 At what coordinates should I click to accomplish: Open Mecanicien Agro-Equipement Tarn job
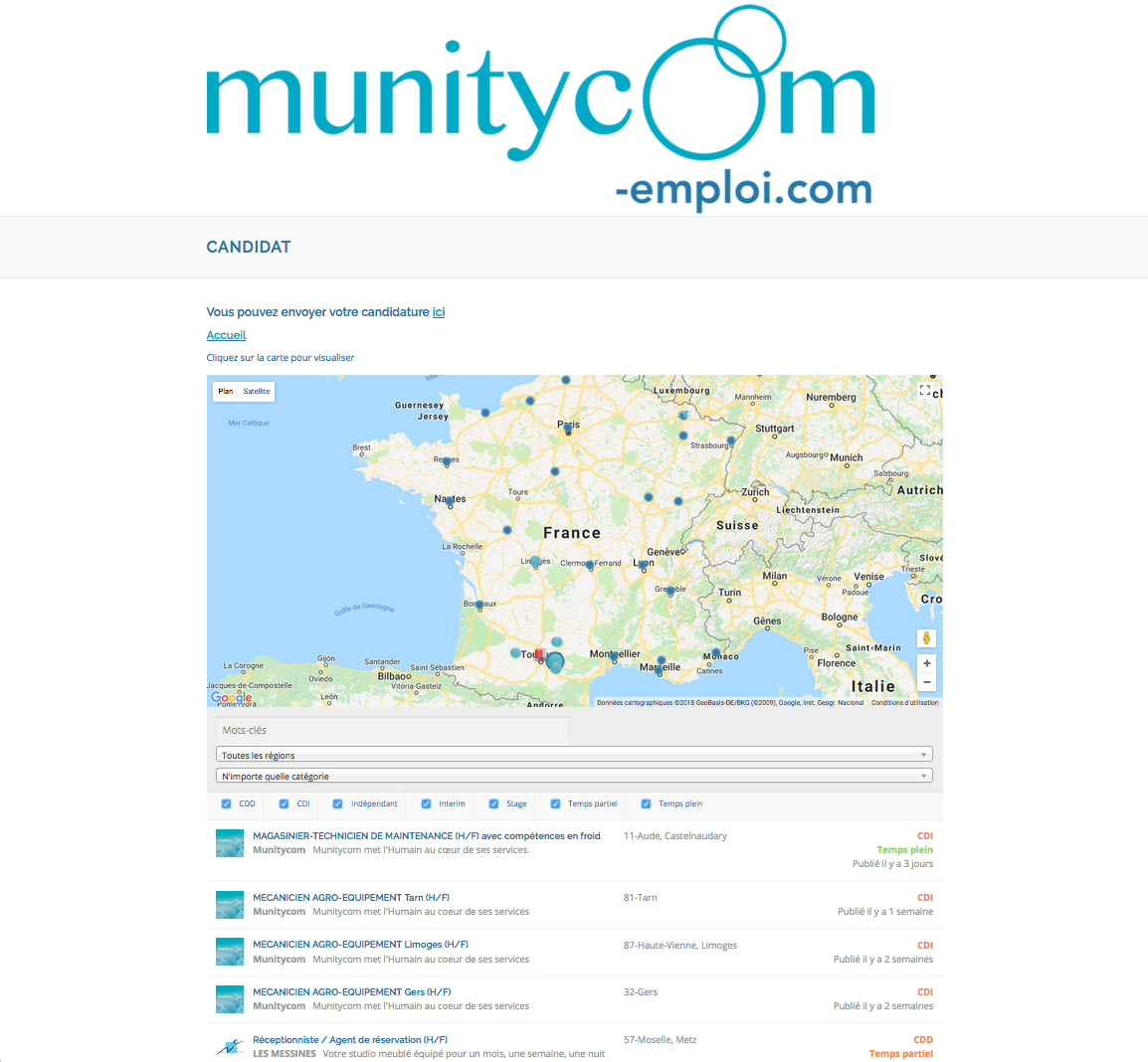[351, 897]
